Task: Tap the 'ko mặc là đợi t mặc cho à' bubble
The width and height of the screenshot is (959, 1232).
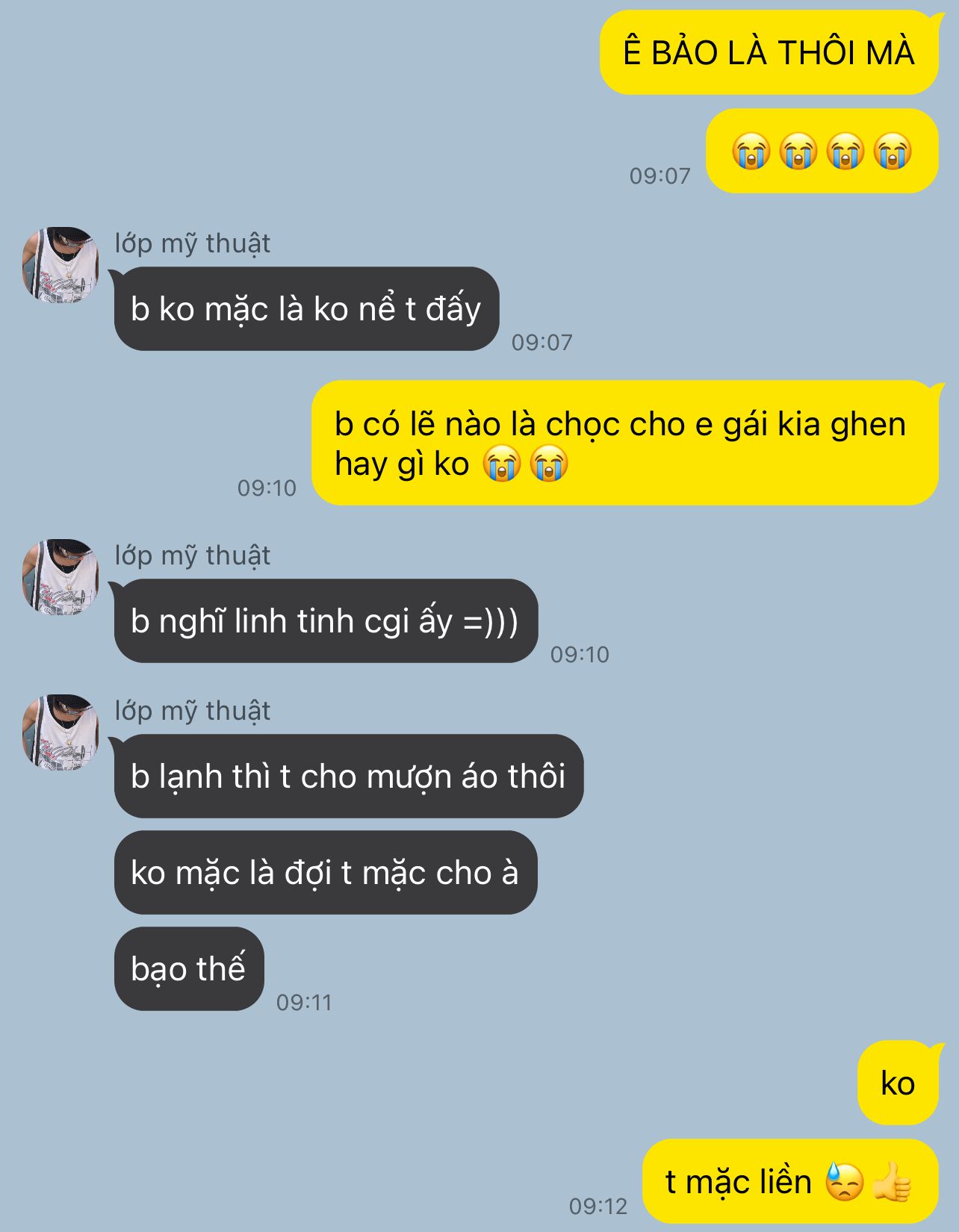Action: click(x=326, y=872)
